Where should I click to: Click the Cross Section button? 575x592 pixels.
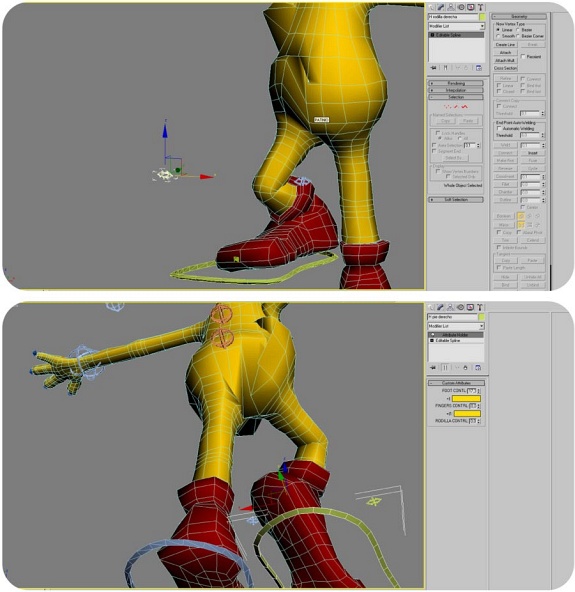click(x=506, y=68)
